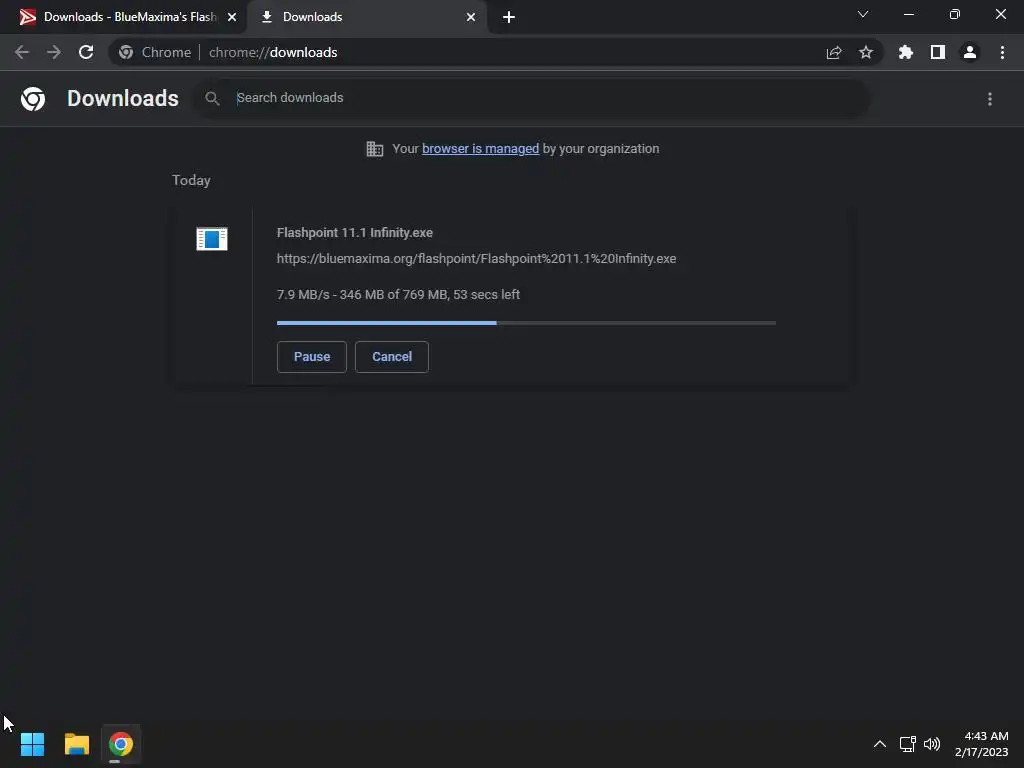The height and width of the screenshot is (768, 1024).
Task: Click the Chrome site info icon
Action: [x=126, y=52]
